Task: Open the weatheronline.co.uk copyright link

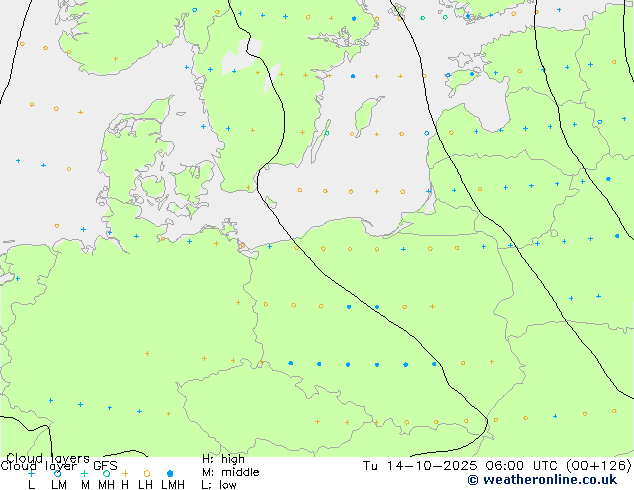Action: coord(542,480)
